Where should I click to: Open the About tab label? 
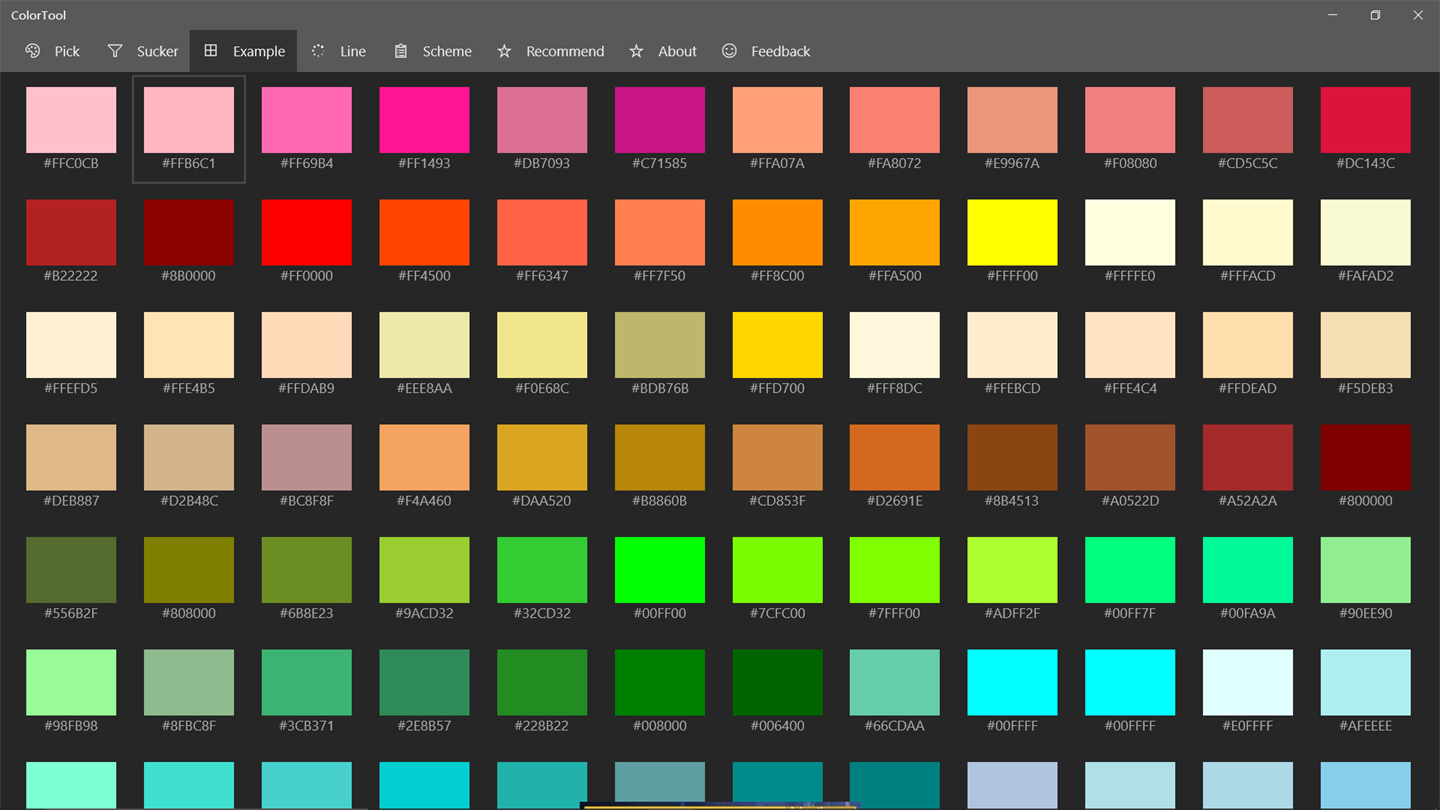[x=677, y=51]
